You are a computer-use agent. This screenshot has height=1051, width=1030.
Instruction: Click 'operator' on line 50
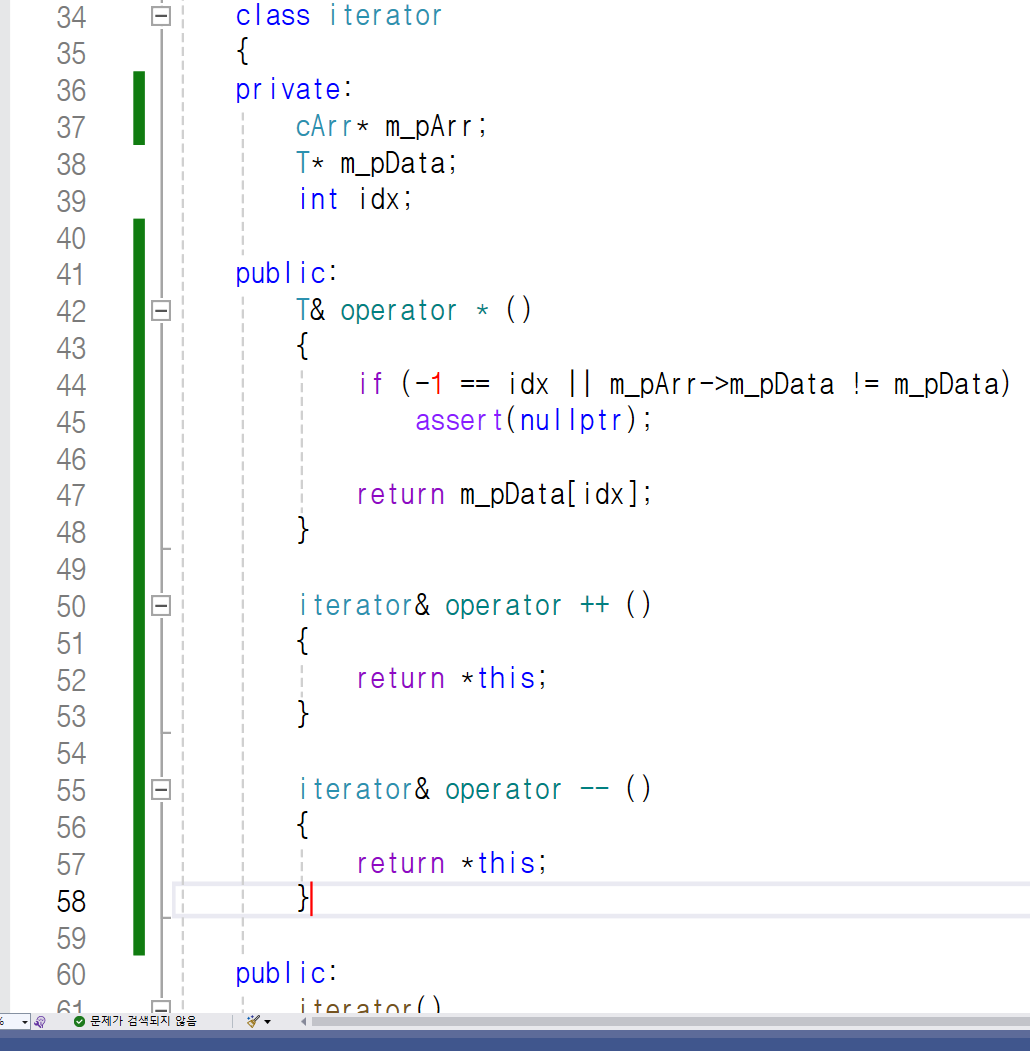tap(503, 606)
